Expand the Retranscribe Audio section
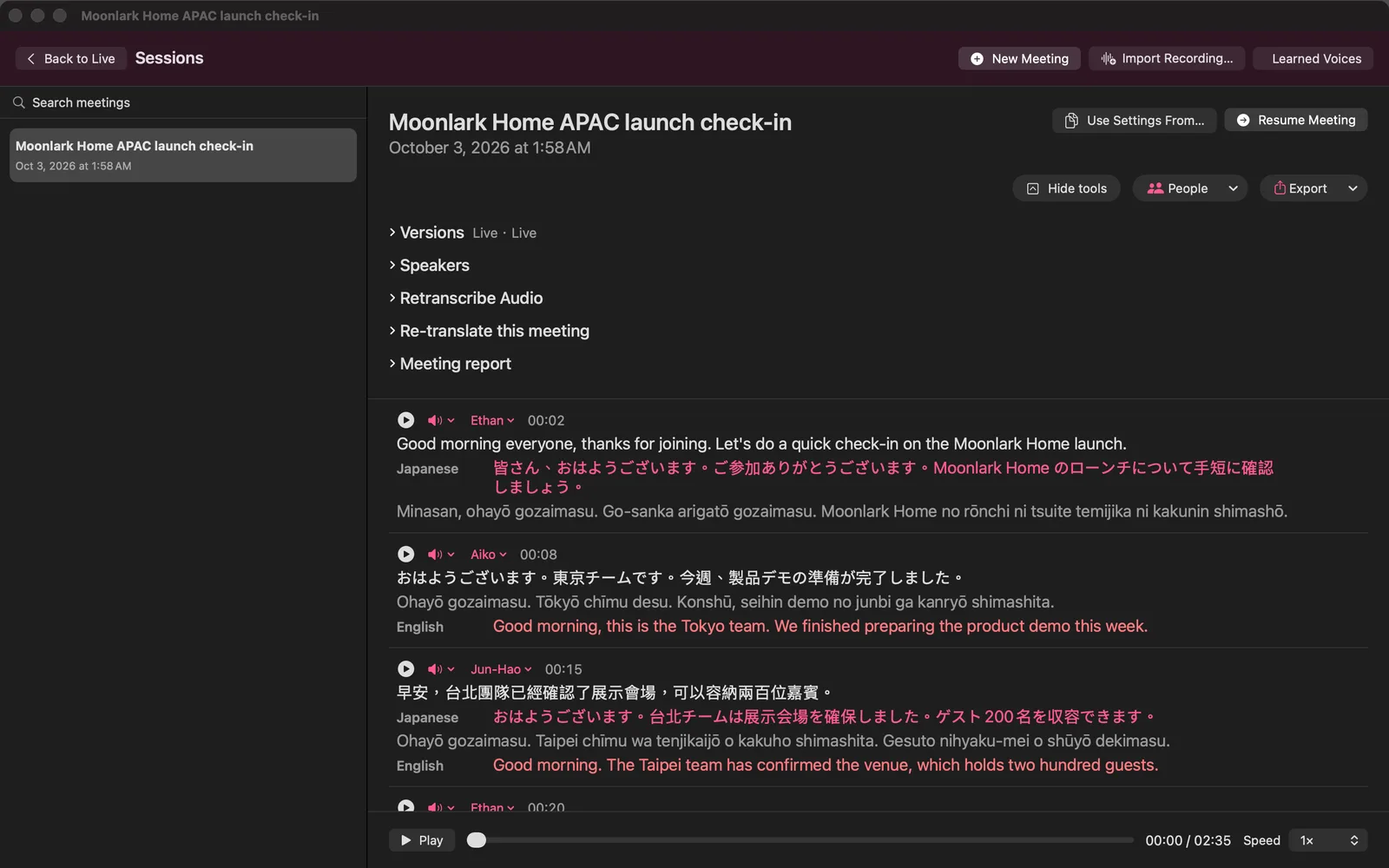This screenshot has height=868, width=1389. (x=465, y=298)
